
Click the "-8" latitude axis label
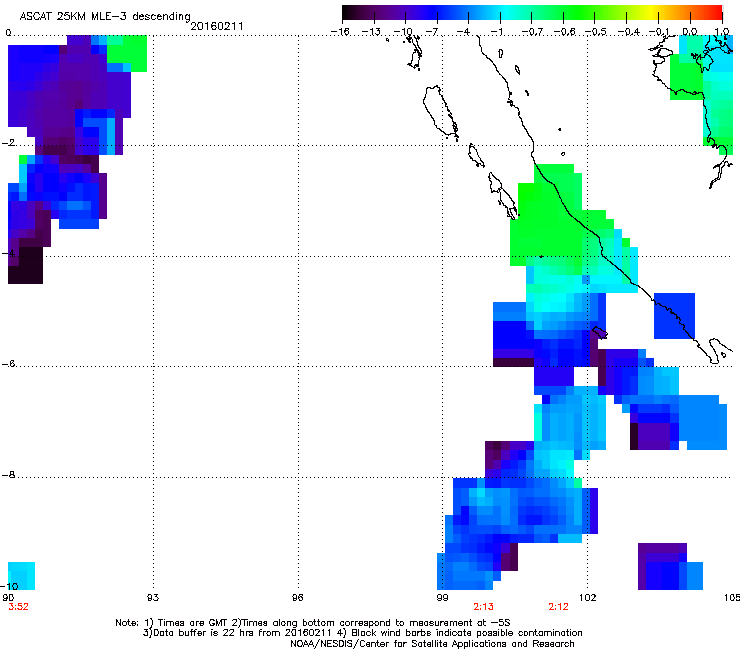click(x=8, y=474)
